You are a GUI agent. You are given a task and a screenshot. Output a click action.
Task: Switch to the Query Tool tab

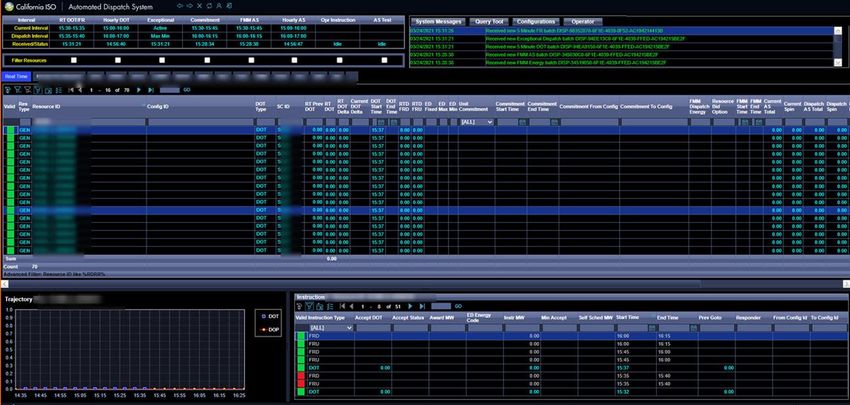point(487,21)
